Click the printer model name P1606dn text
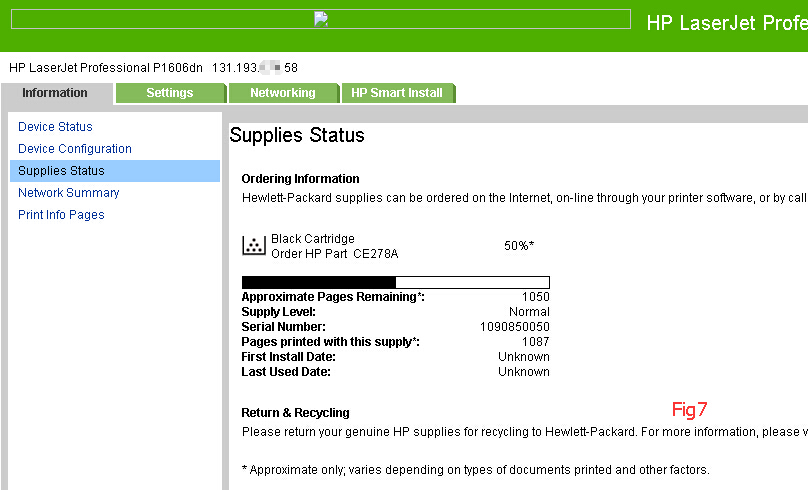This screenshot has width=808, height=490. point(106,67)
